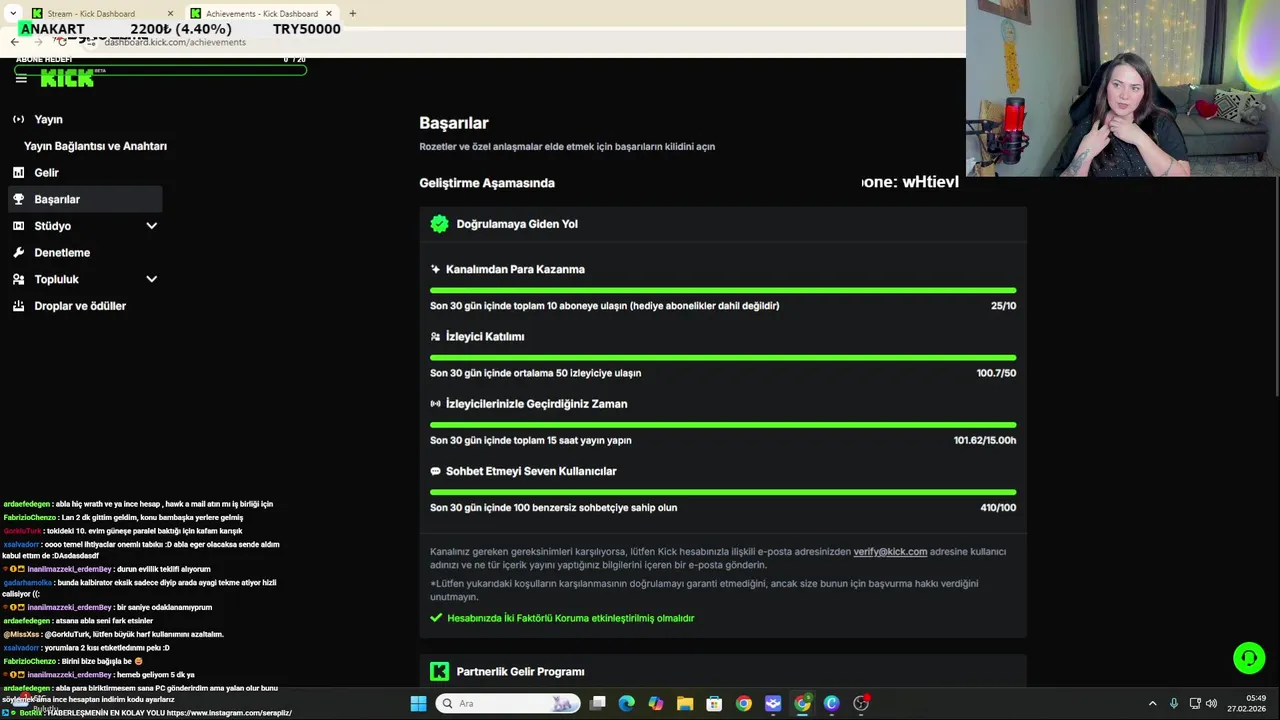Image resolution: width=1280 pixels, height=720 pixels.
Task: Open the Doğrulamaya Giden Yol section header
Action: coord(723,224)
